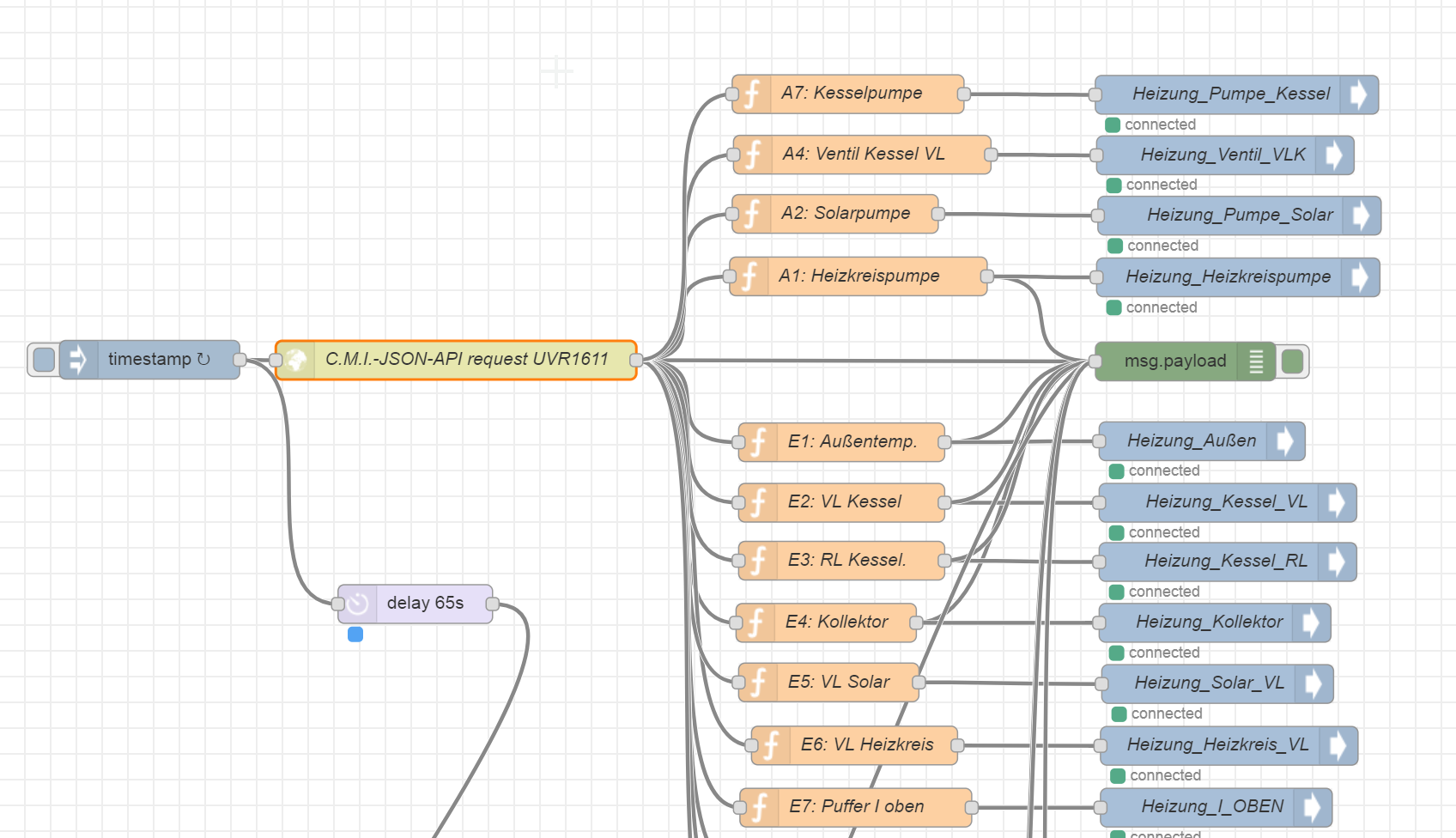Trigger the timestamp inject node button
The height and width of the screenshot is (838, 1456).
click(x=44, y=360)
